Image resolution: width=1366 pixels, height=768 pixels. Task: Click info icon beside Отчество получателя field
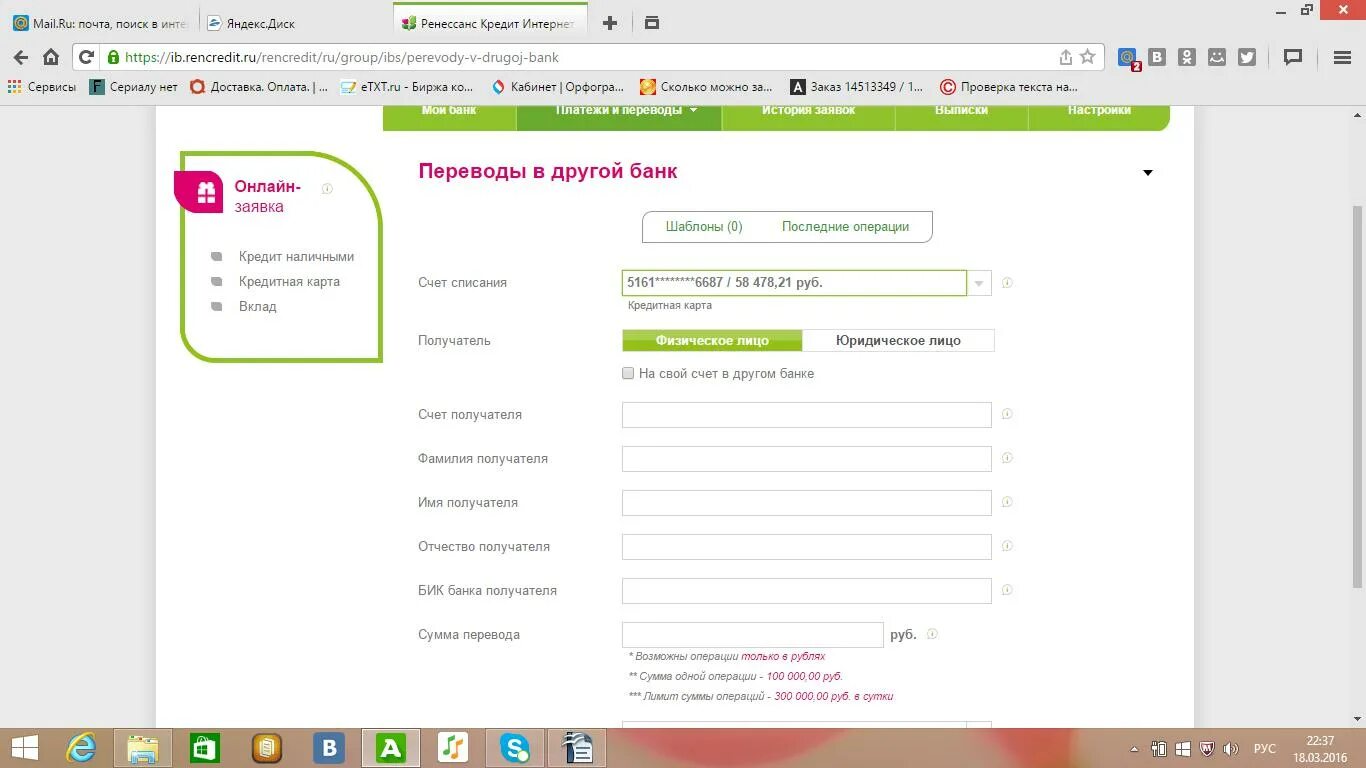[1007, 546]
